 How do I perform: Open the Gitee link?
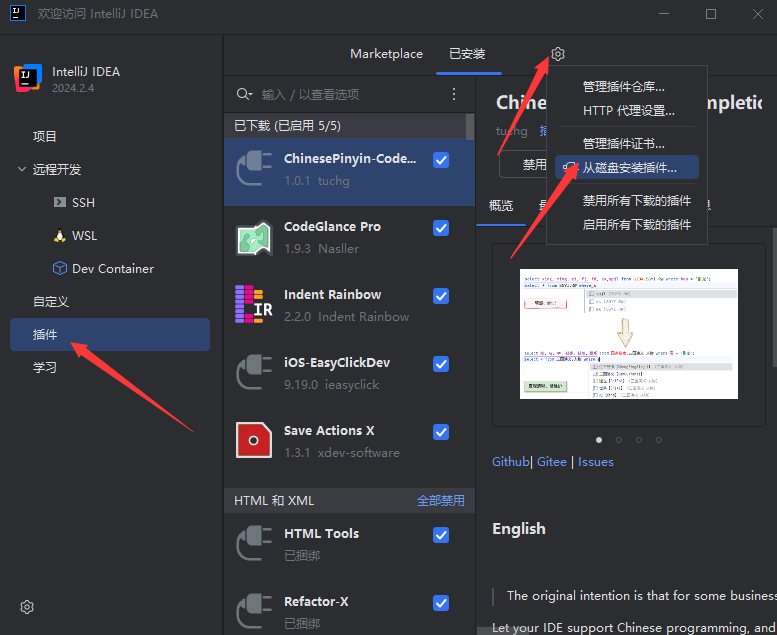pyautogui.click(x=551, y=462)
